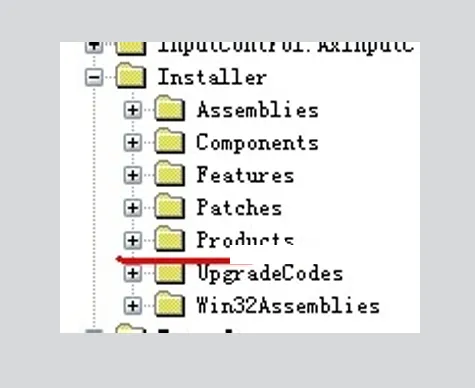This screenshot has width=475, height=388.
Task: Click the UpgradeCodes folder icon
Action: 170,274
